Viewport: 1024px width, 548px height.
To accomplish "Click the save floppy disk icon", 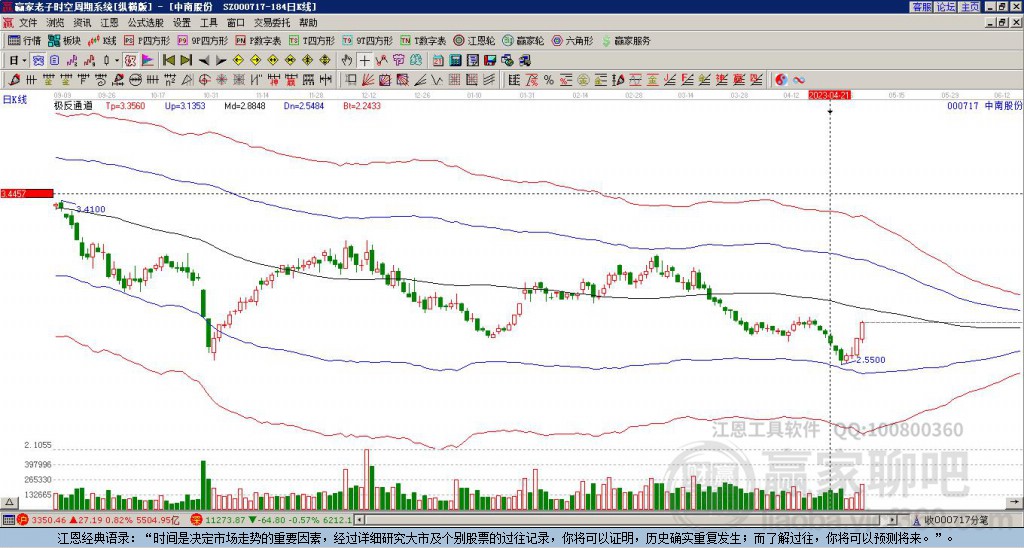I will [x=490, y=61].
